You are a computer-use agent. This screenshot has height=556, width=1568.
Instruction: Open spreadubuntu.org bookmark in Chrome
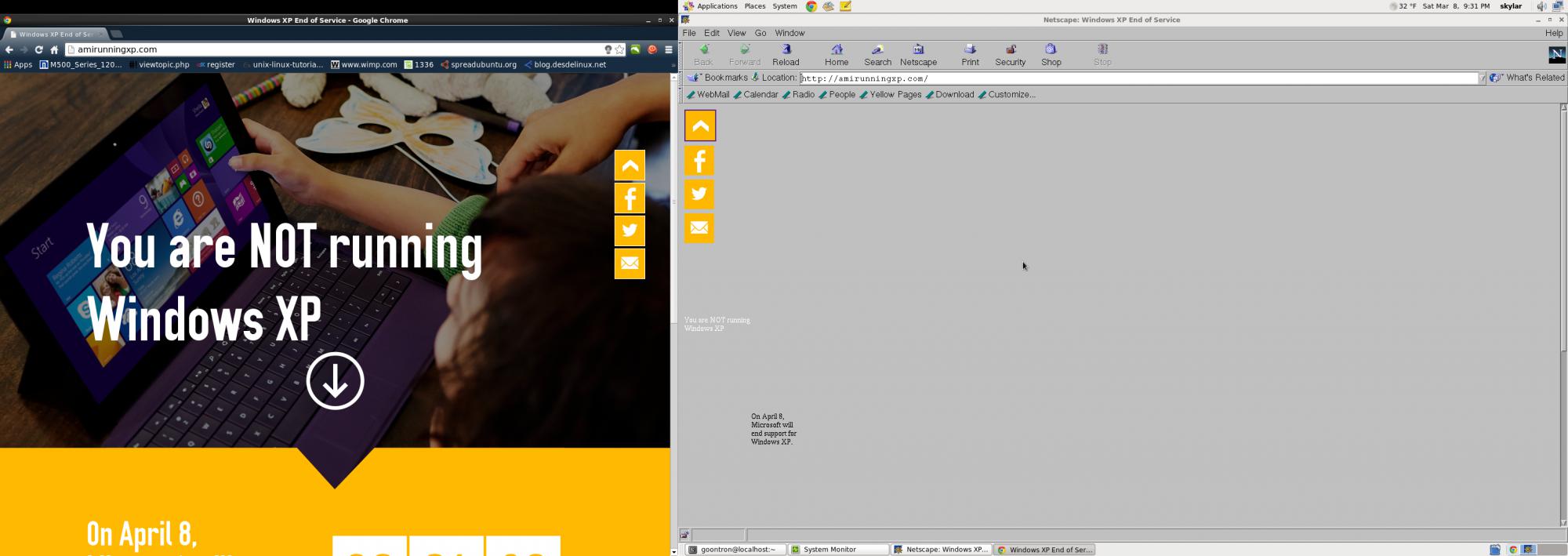coord(478,65)
